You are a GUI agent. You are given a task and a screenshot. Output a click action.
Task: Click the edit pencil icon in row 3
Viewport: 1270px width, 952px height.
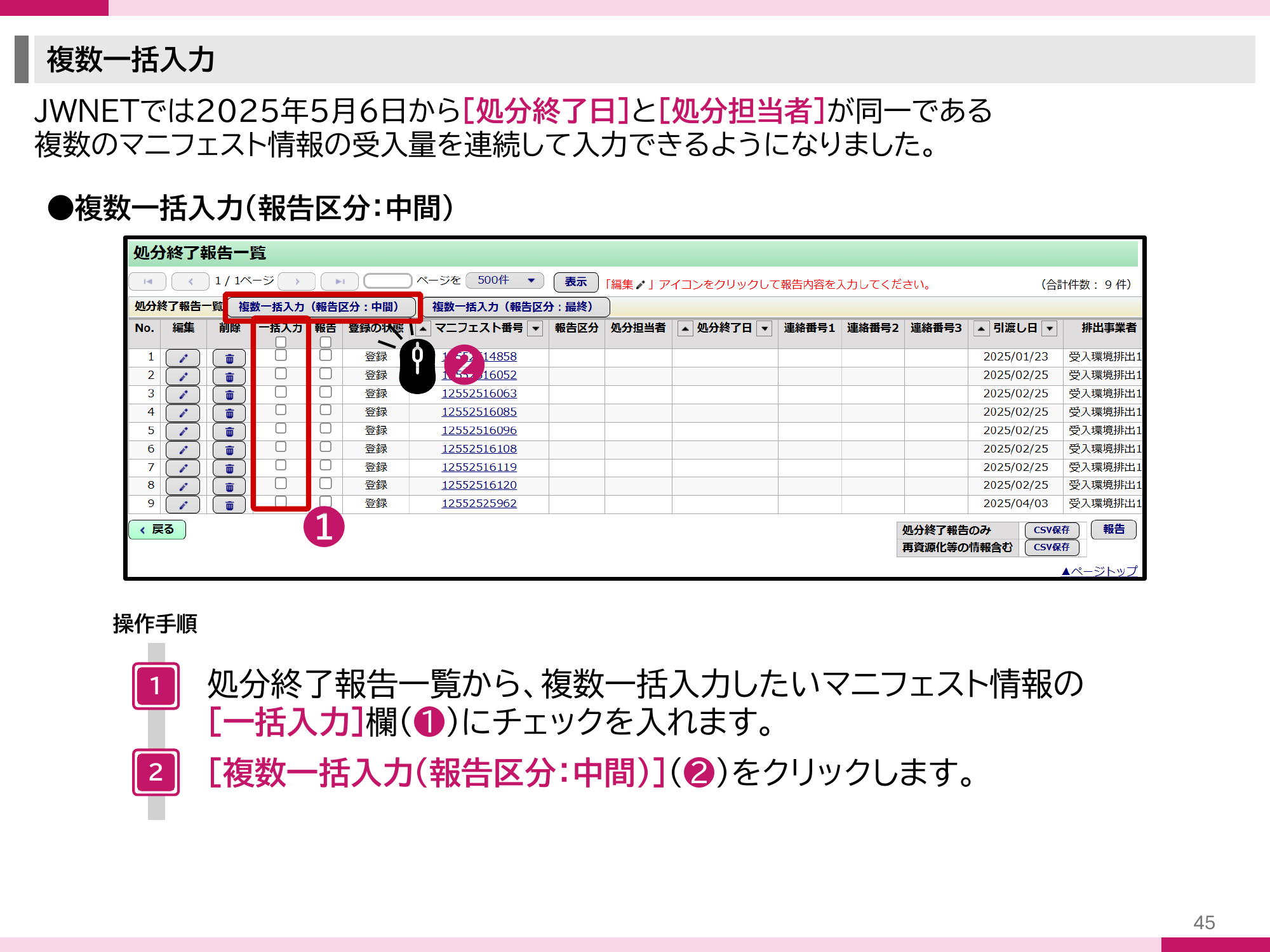[183, 395]
